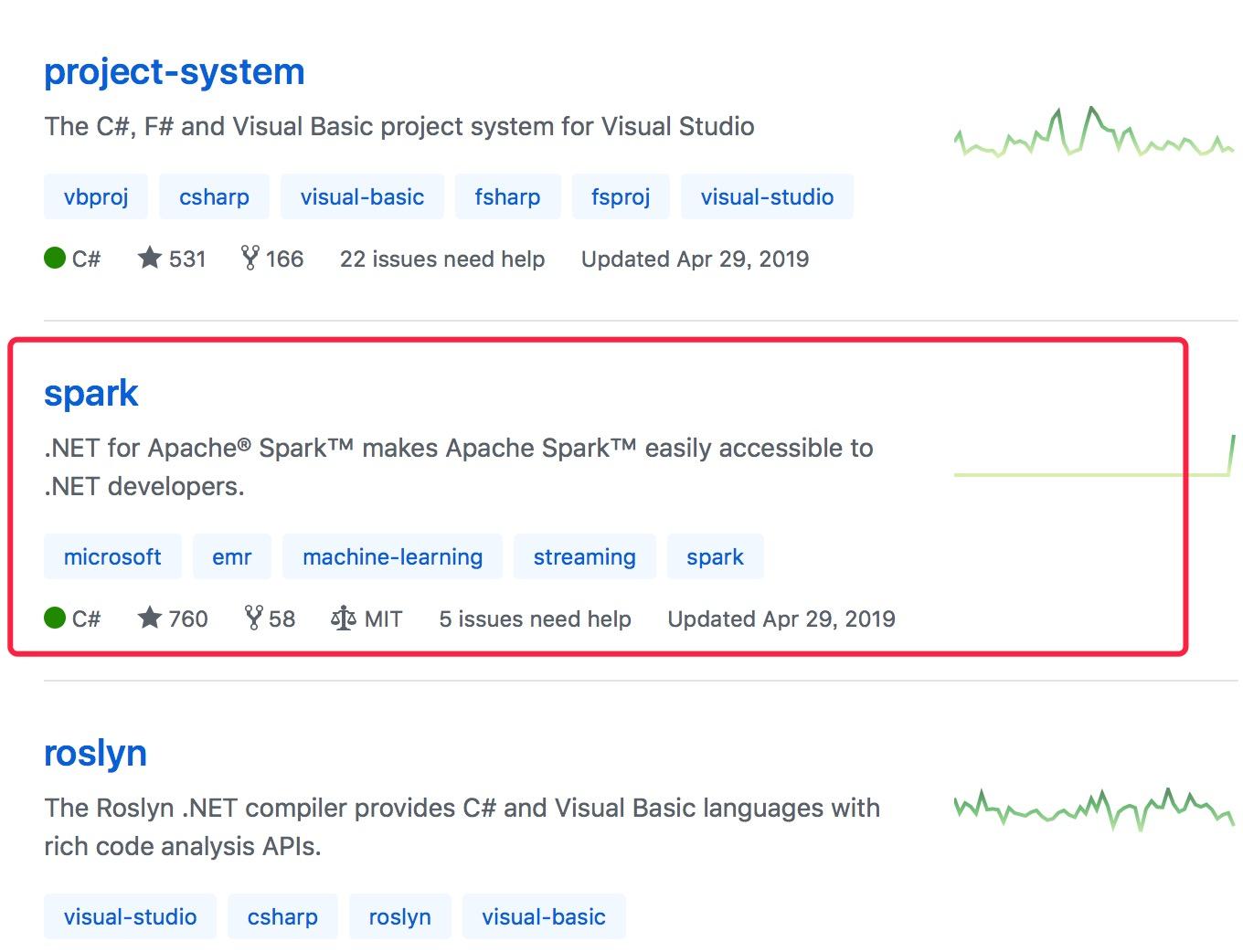Click star icon for spark (760)
This screenshot has height=952, width=1243.
(150, 618)
